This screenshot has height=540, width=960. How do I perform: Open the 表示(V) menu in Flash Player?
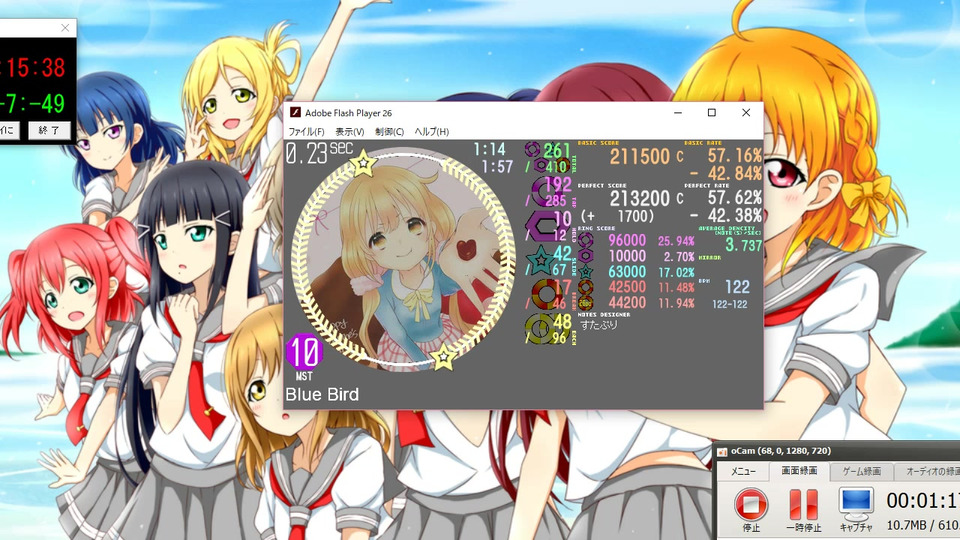pyautogui.click(x=350, y=132)
